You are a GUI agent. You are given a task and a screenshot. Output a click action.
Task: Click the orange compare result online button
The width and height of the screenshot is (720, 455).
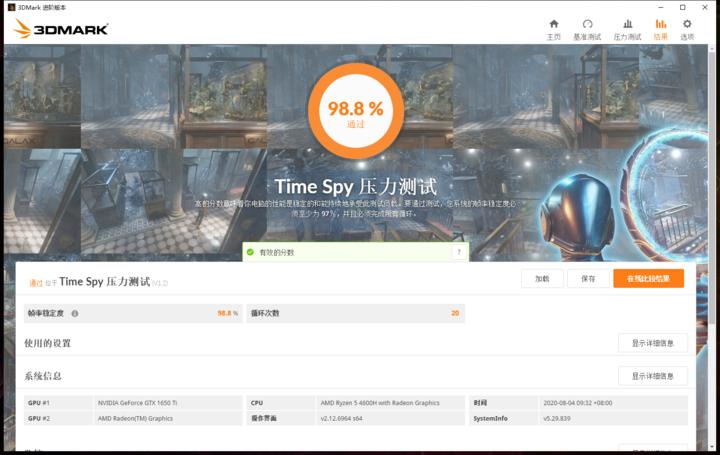click(x=648, y=279)
